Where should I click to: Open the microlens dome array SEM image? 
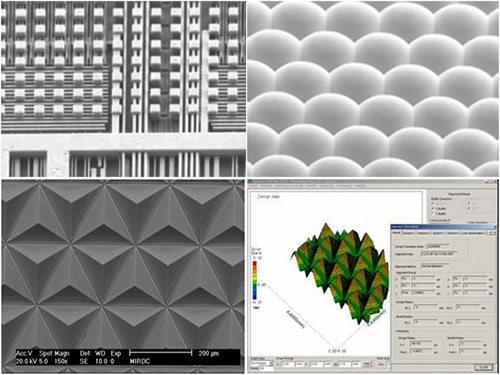373,89
